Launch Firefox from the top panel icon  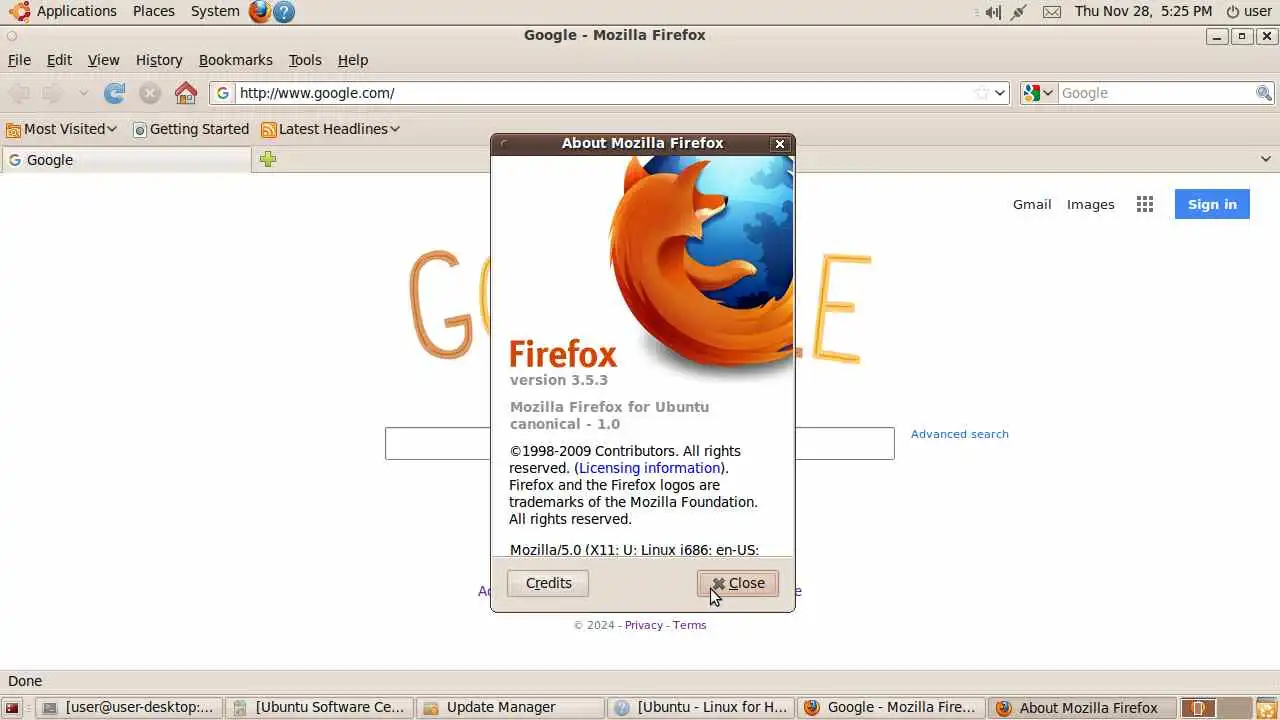(x=260, y=11)
